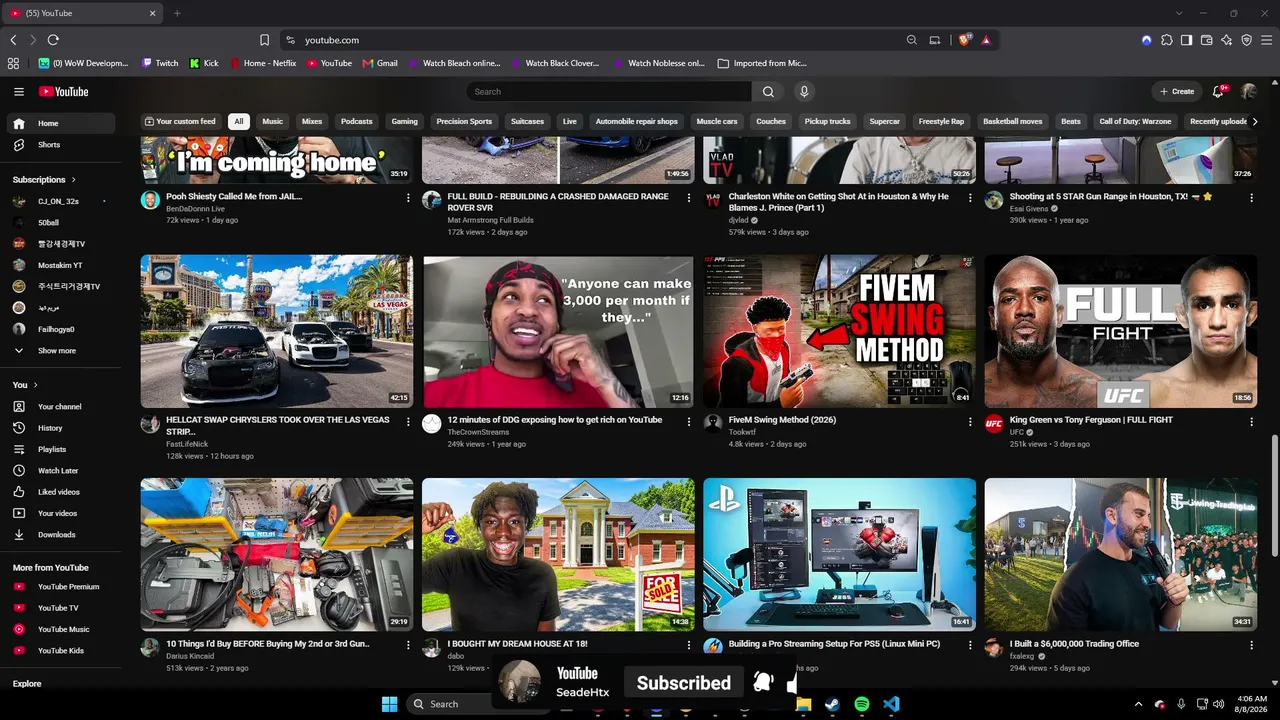Open the browser main menu
The image size is (1280, 720).
[x=1266, y=40]
